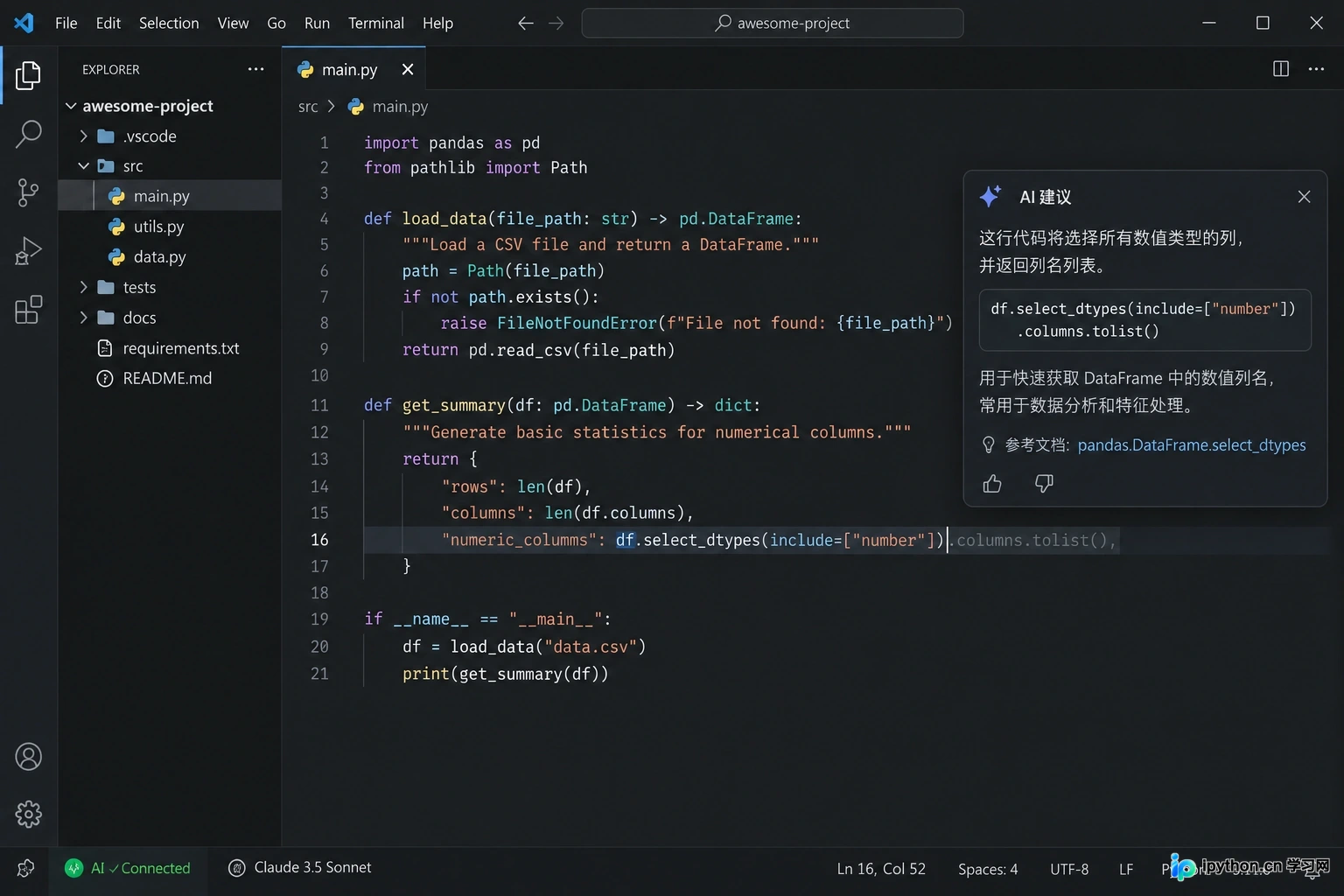Click the remote indicator icon in status bar
This screenshot has height=896, width=1344.
pyautogui.click(x=25, y=868)
